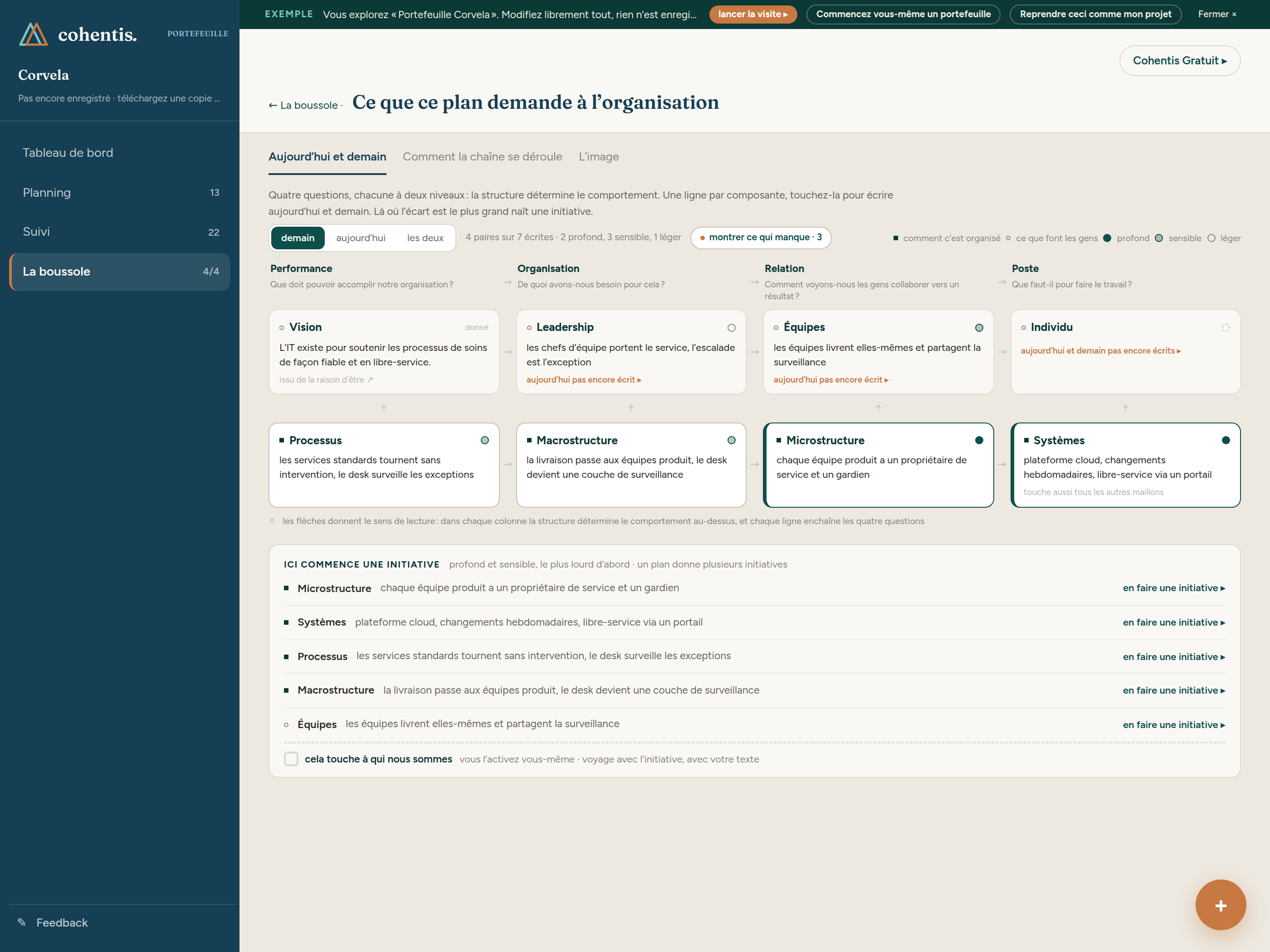Image resolution: width=1270 pixels, height=952 pixels.
Task: Open the Vision card
Action: 384,352
